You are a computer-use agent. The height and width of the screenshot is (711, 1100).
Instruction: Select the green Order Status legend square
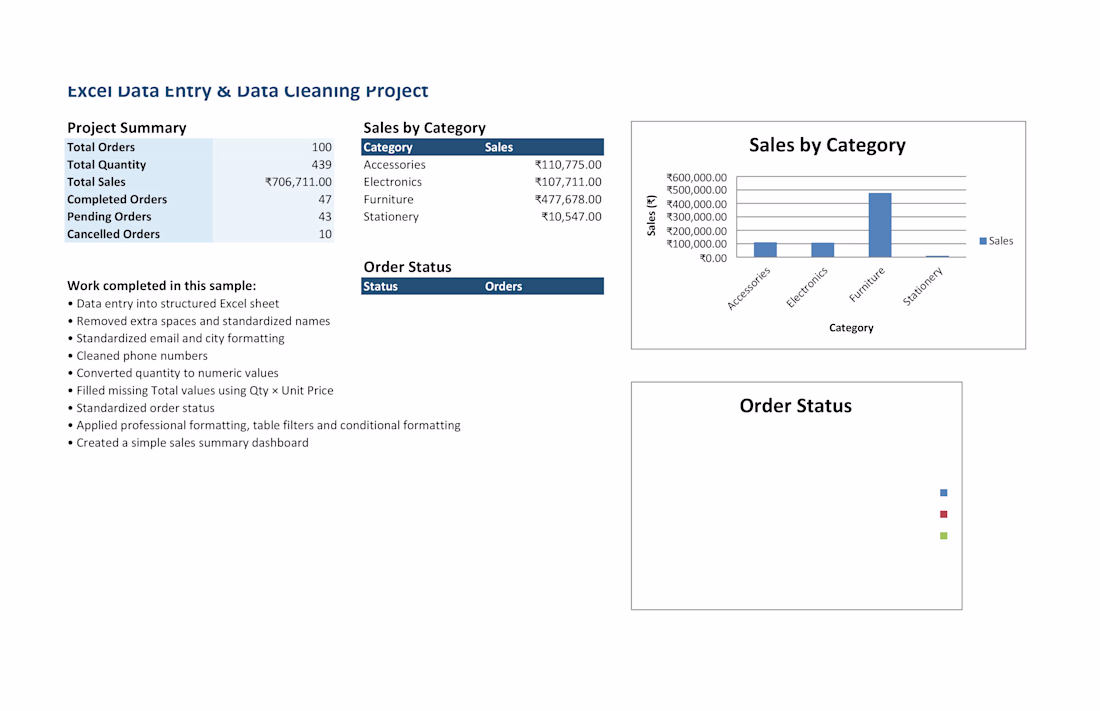(944, 536)
